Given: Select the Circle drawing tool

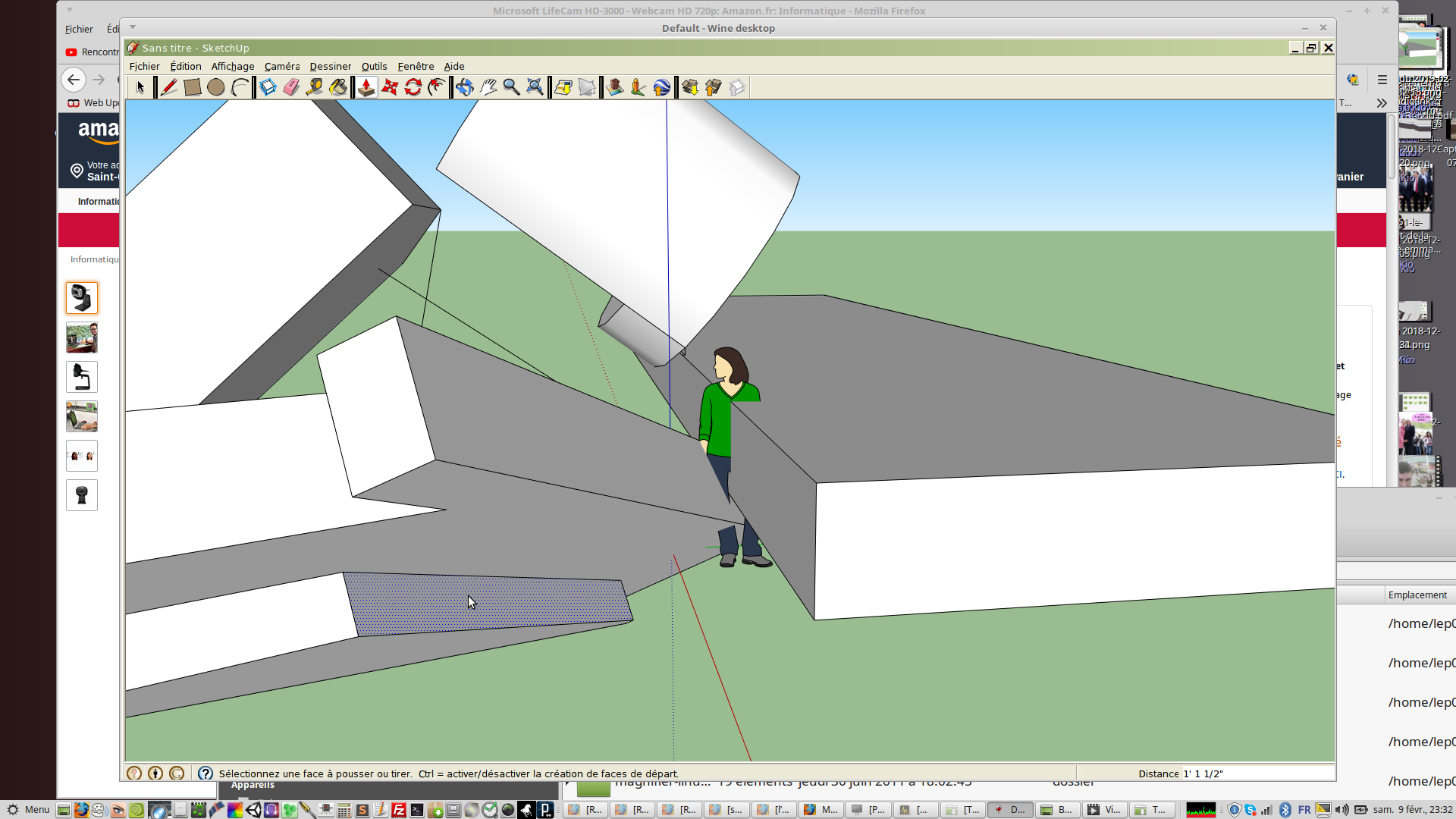Looking at the screenshot, I should coord(216,87).
